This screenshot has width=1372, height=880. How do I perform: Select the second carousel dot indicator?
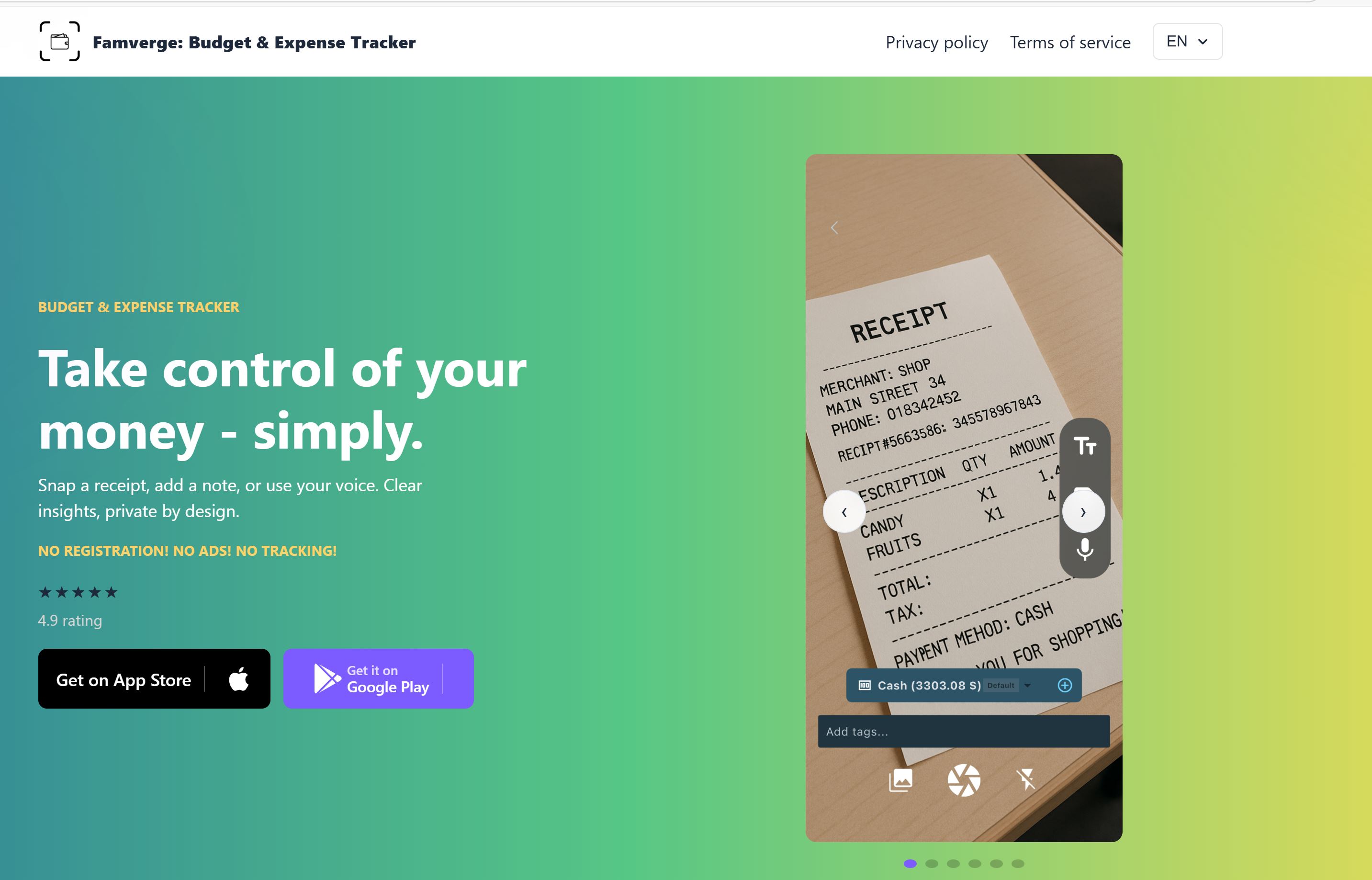point(932,863)
